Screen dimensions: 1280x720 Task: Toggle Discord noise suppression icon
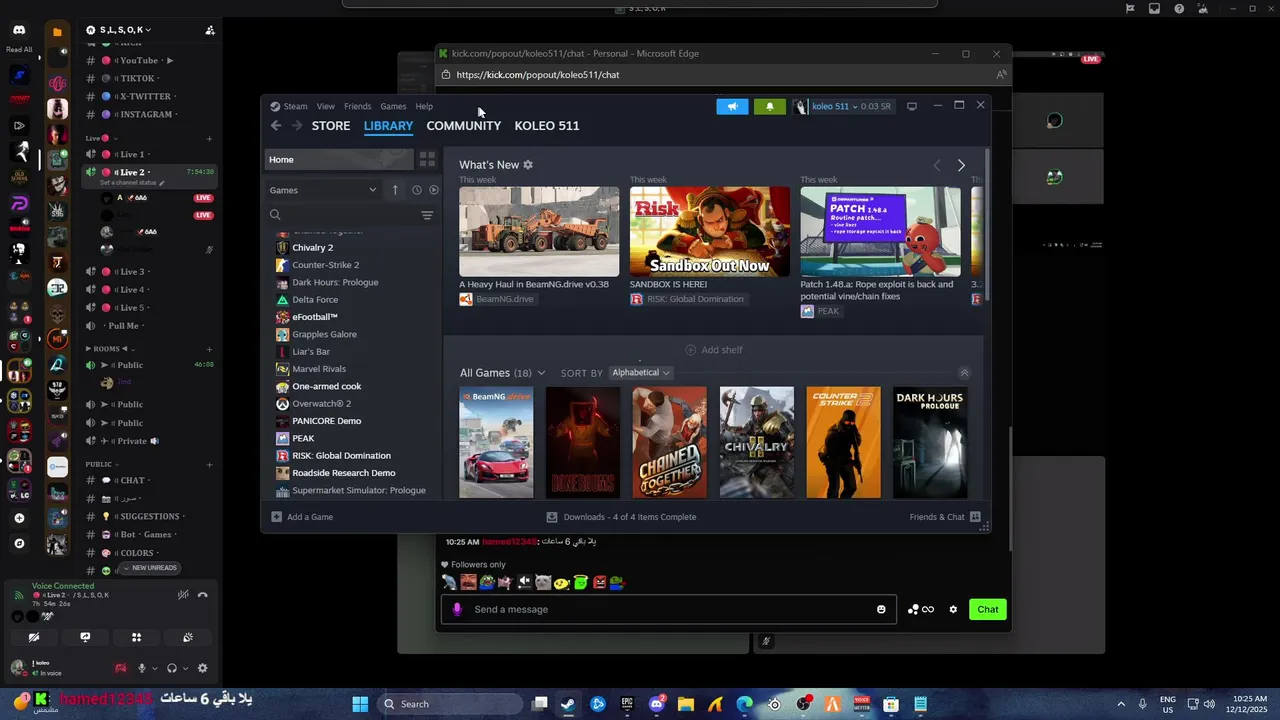183,595
